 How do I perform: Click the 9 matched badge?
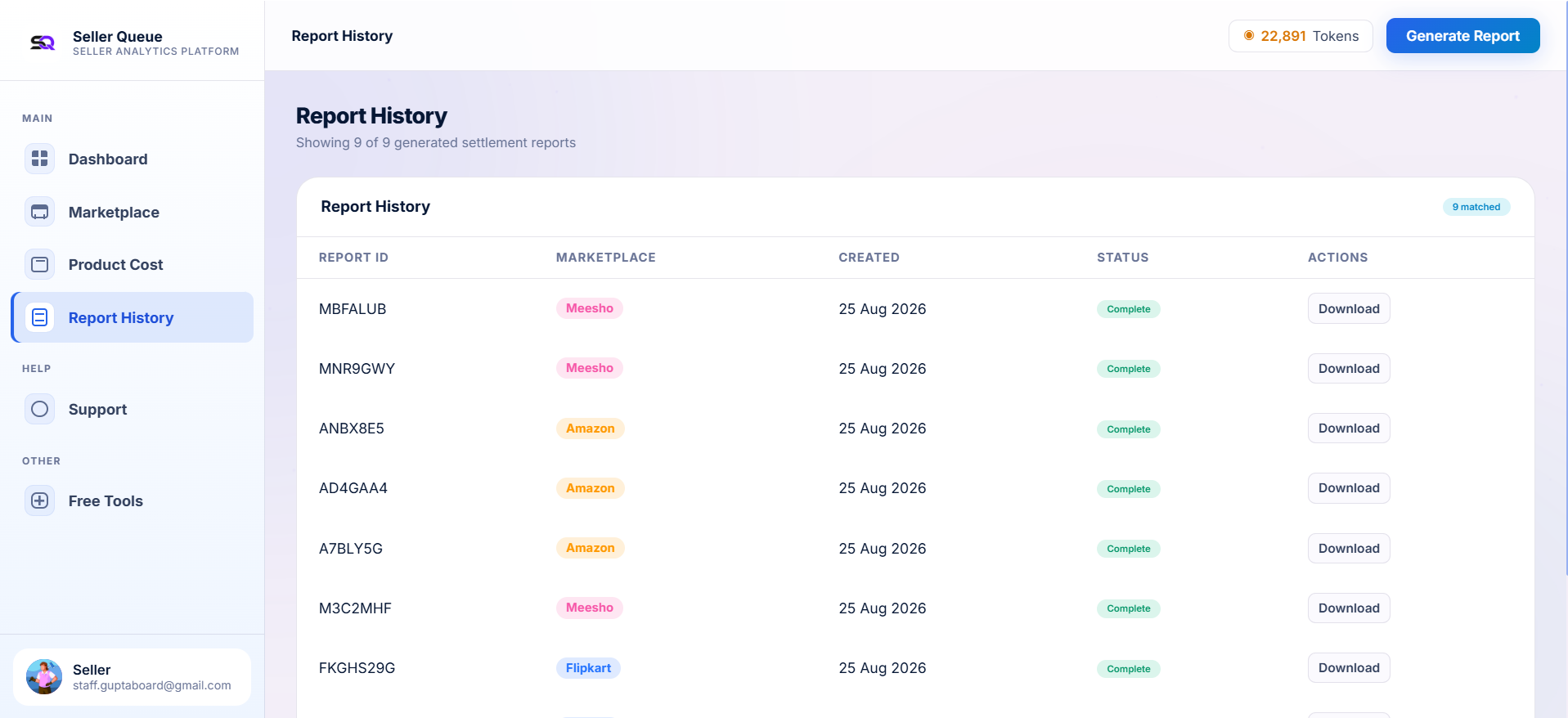pos(1476,207)
